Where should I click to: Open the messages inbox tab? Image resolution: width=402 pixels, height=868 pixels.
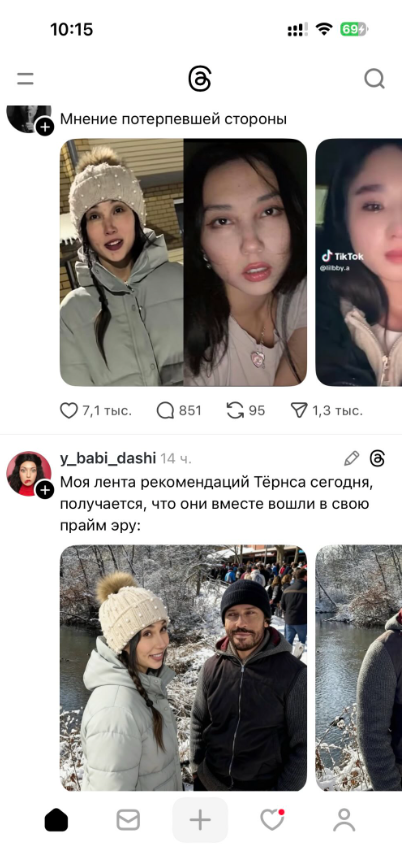[128, 820]
